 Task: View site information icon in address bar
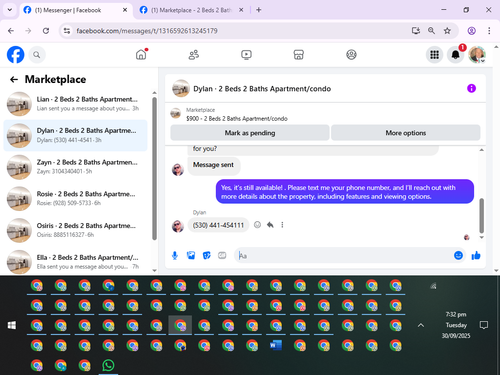pyautogui.click(x=67, y=31)
